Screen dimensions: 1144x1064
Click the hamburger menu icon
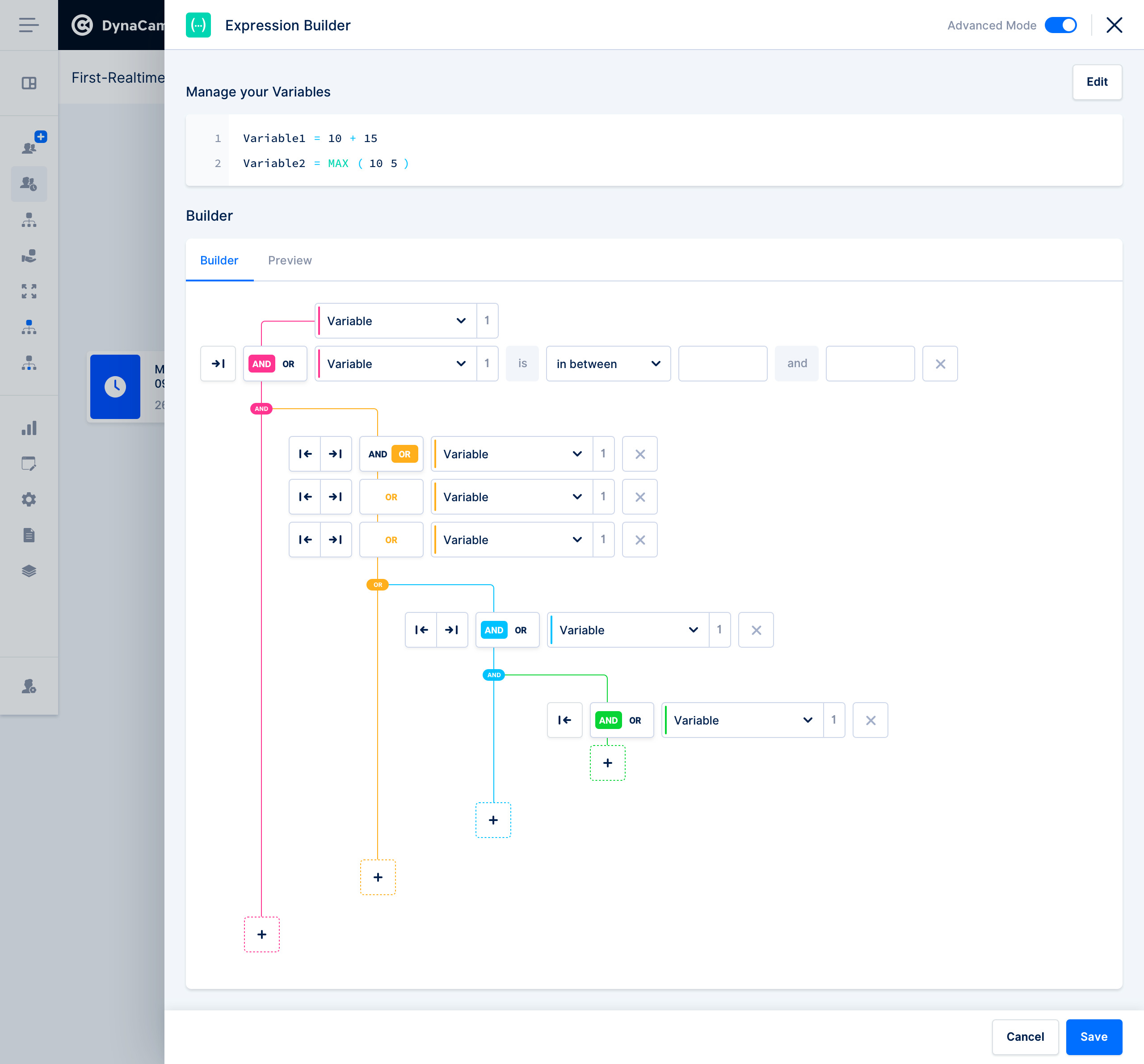tap(28, 25)
